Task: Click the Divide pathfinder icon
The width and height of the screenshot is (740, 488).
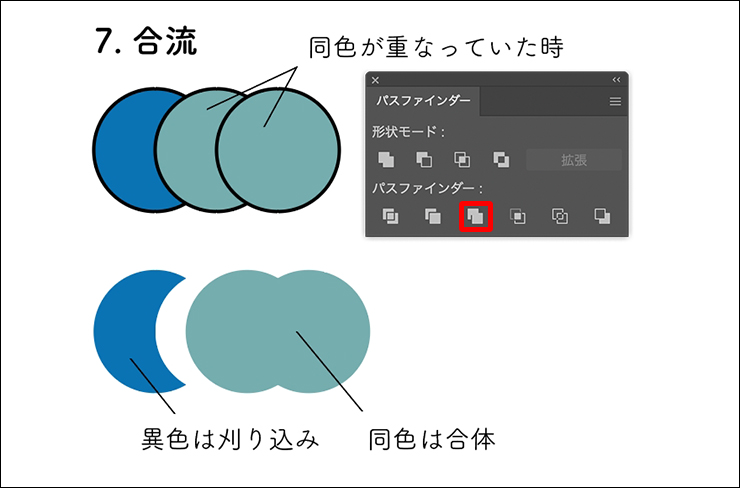Action: coord(390,216)
